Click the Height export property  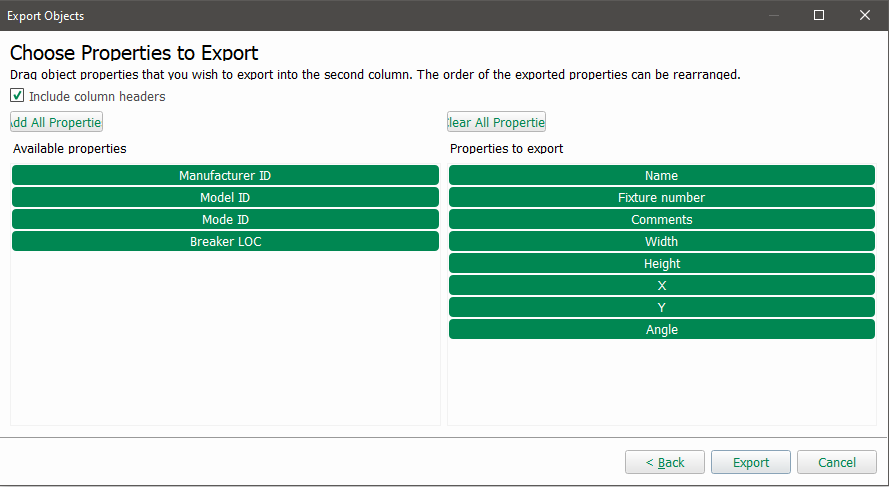(661, 263)
